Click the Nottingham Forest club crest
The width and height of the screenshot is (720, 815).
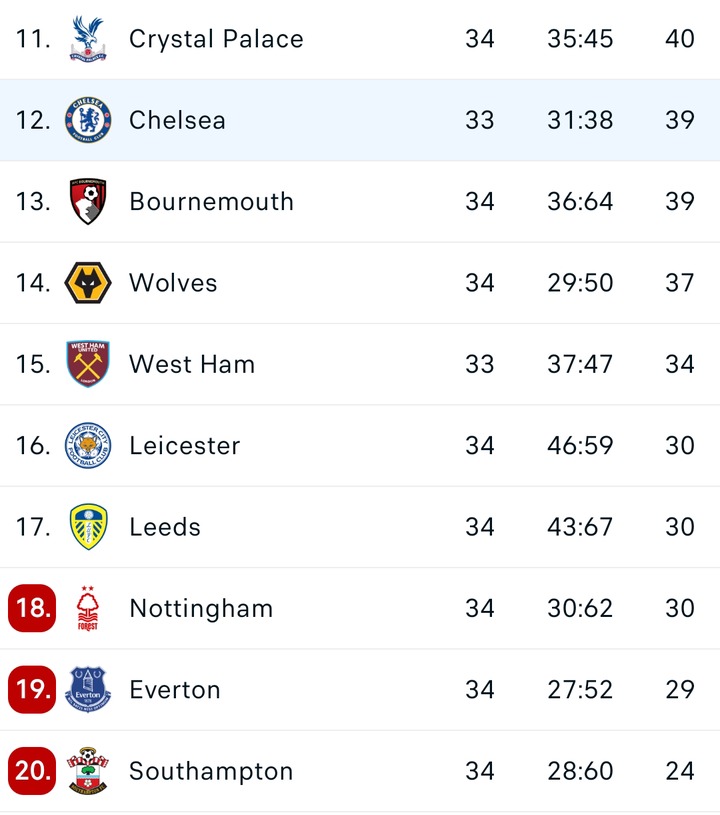click(88, 609)
